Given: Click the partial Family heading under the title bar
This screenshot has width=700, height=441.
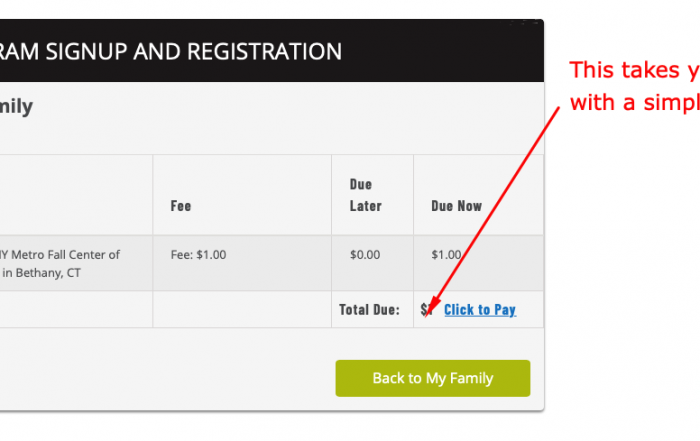Looking at the screenshot, I should point(16,107).
